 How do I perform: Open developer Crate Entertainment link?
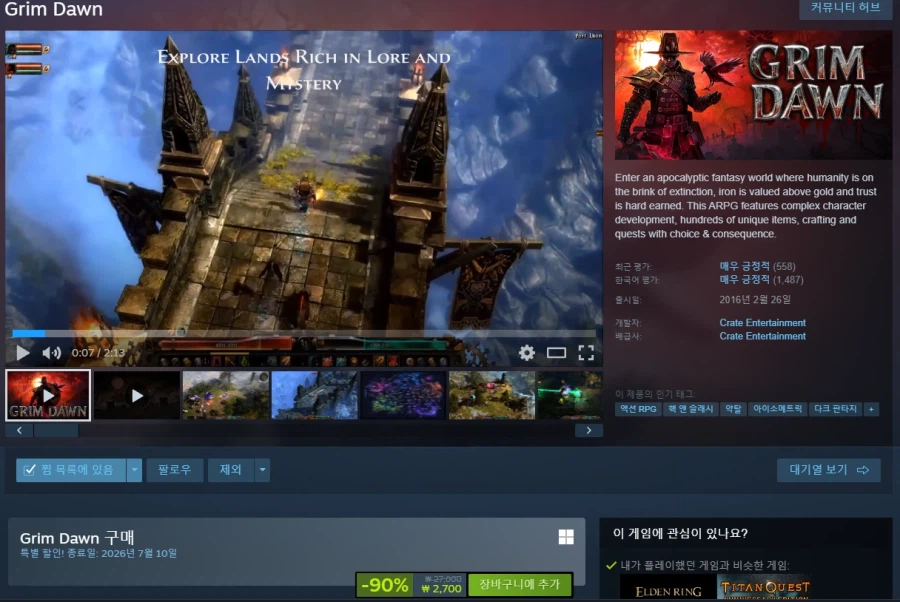tap(763, 323)
